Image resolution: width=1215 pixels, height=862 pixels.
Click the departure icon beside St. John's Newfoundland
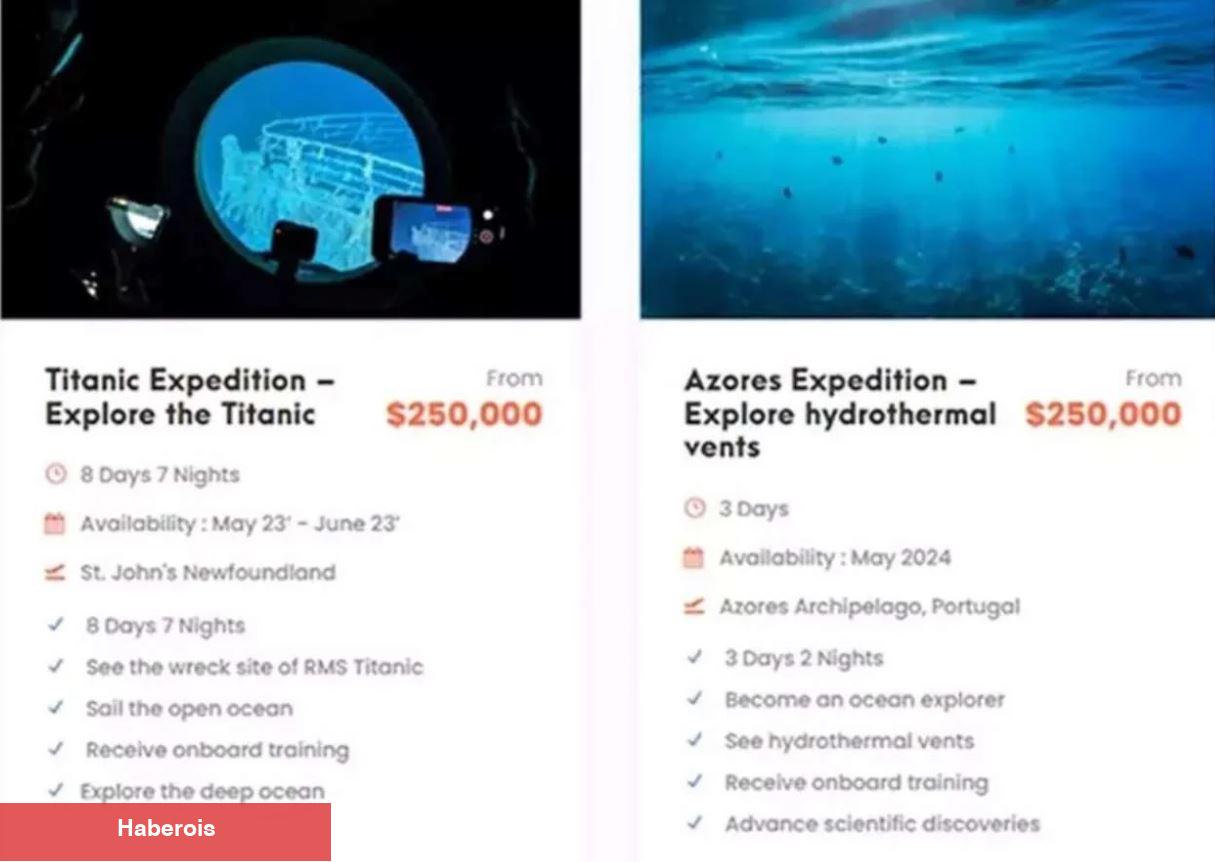[55, 573]
